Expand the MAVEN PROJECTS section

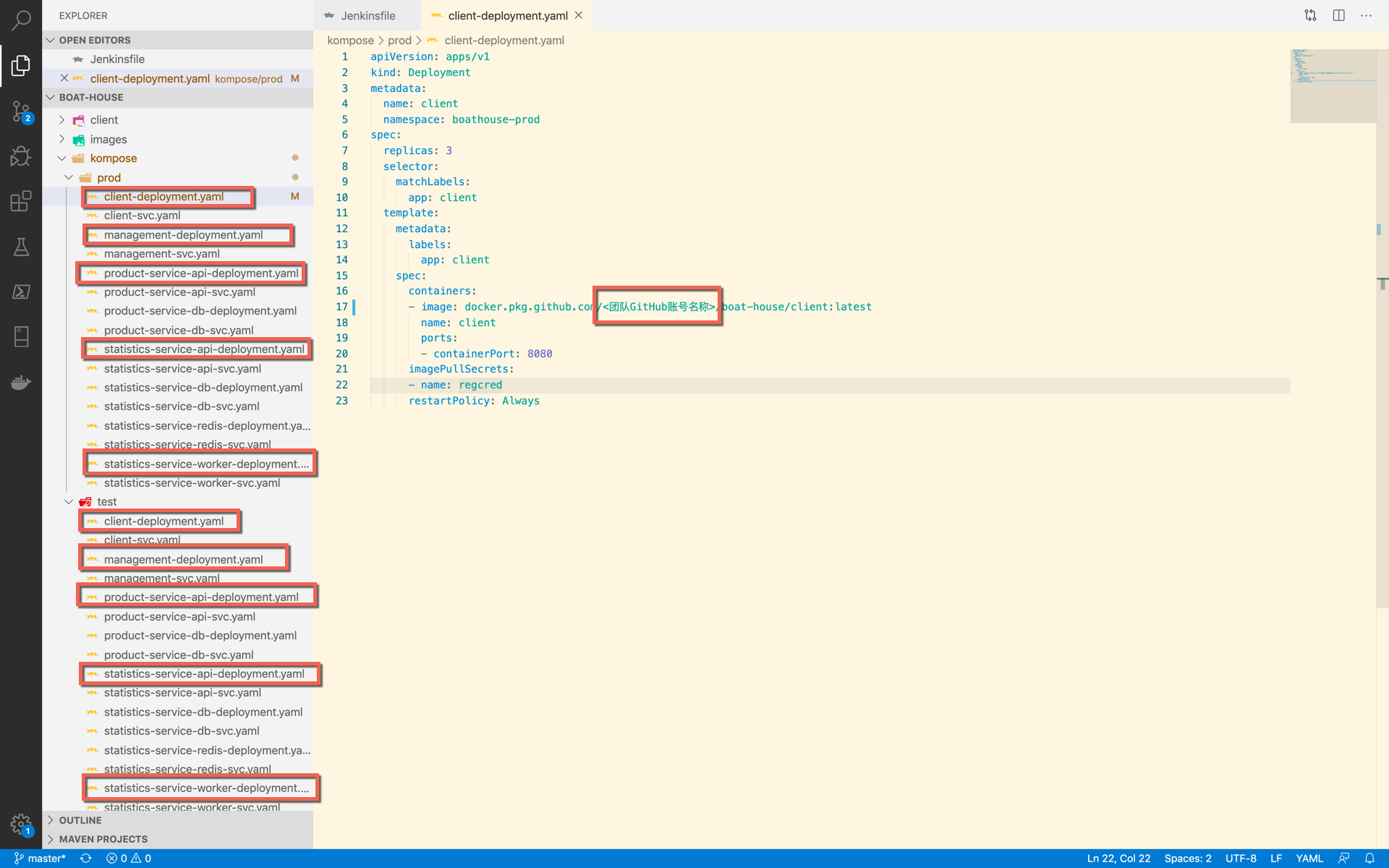click(178, 839)
